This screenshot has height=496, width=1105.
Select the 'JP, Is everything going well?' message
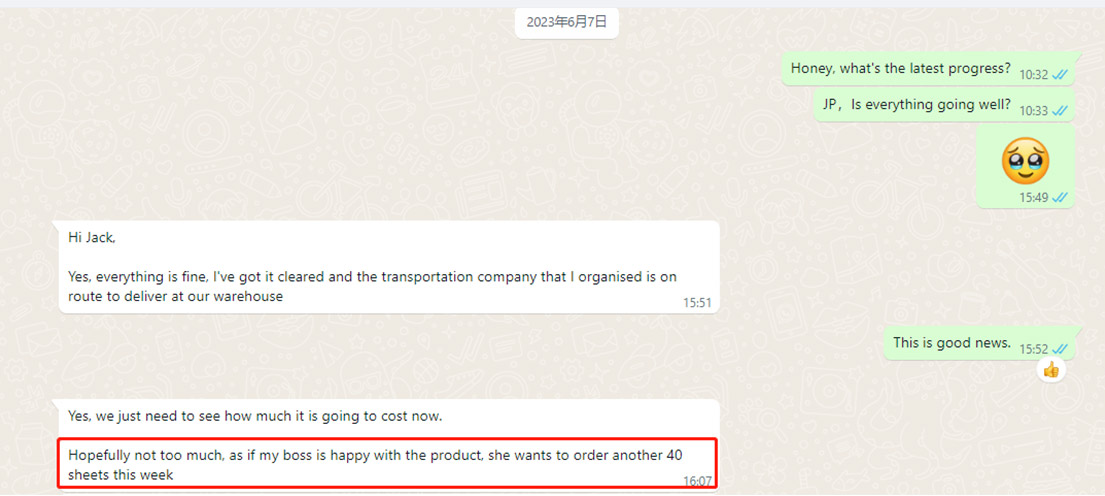[945, 105]
